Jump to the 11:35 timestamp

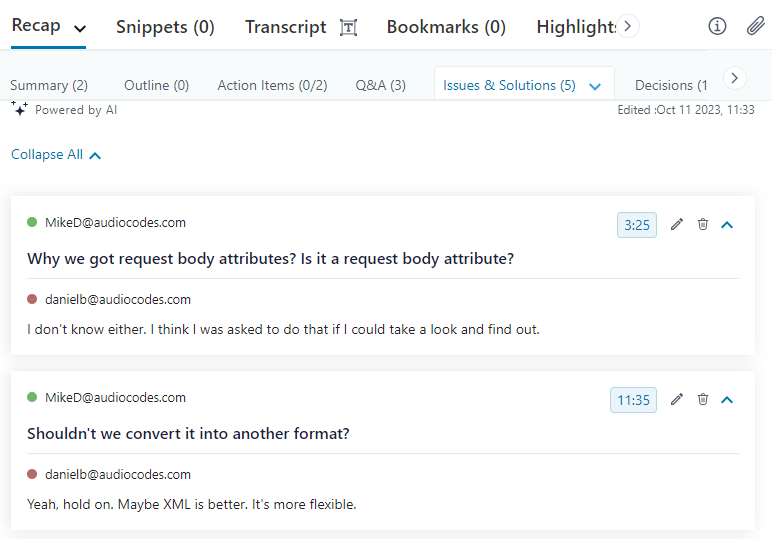(x=634, y=400)
